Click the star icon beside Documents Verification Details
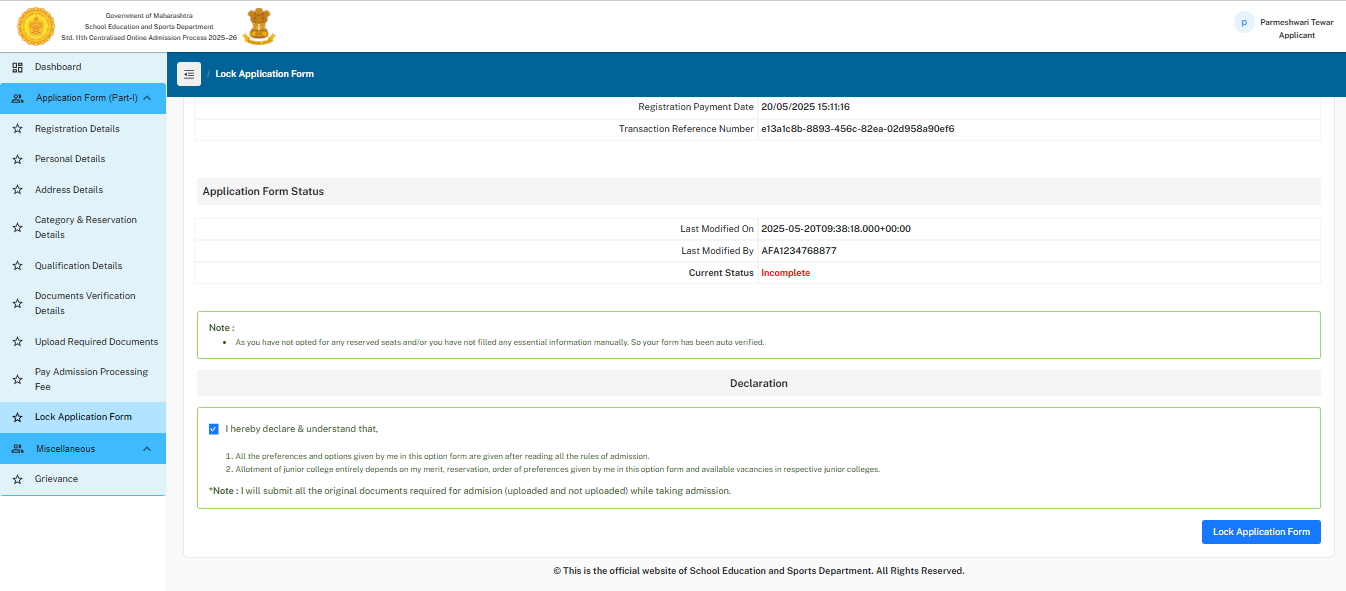 coord(17,303)
